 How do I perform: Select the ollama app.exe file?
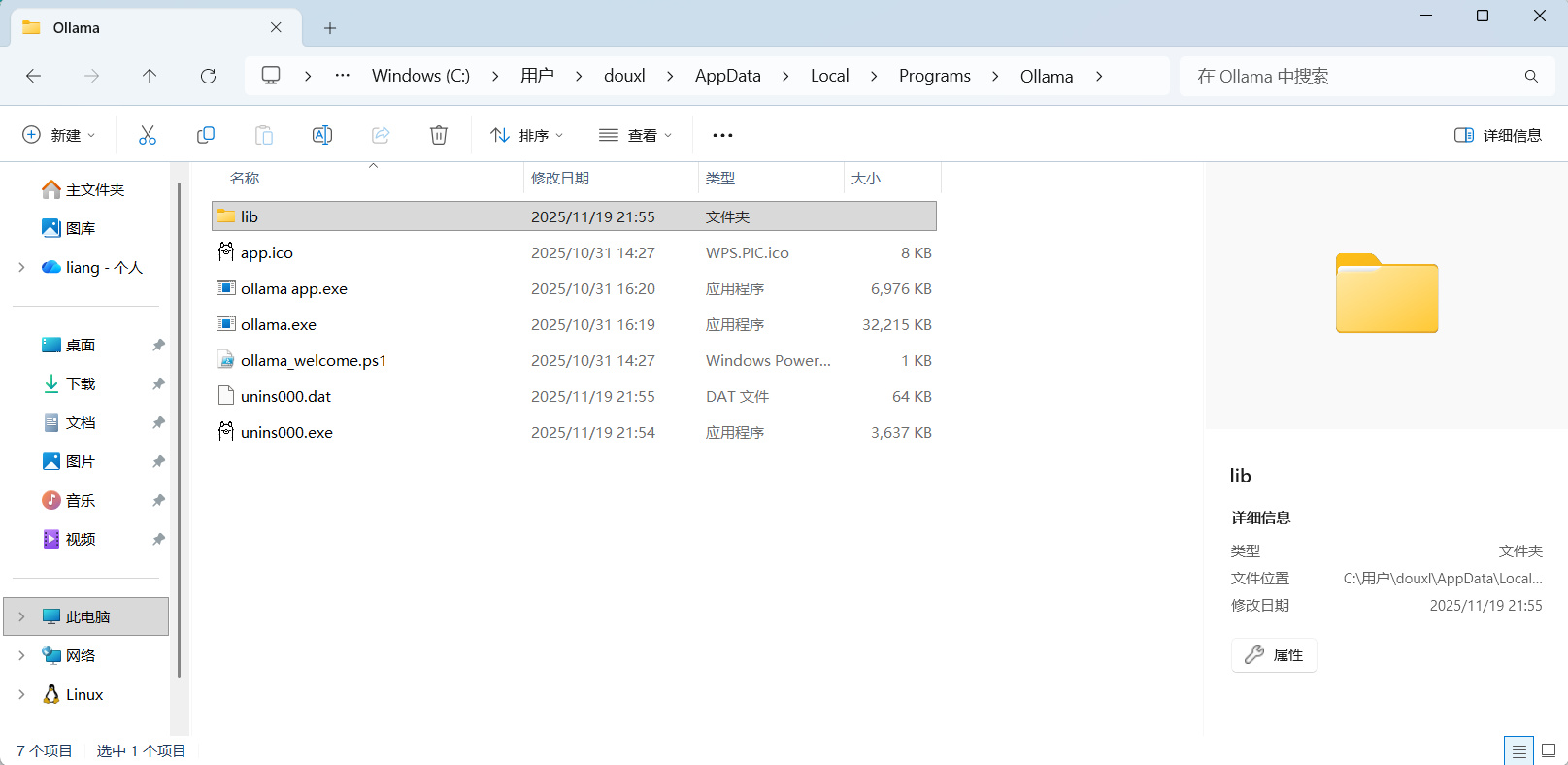point(574,288)
